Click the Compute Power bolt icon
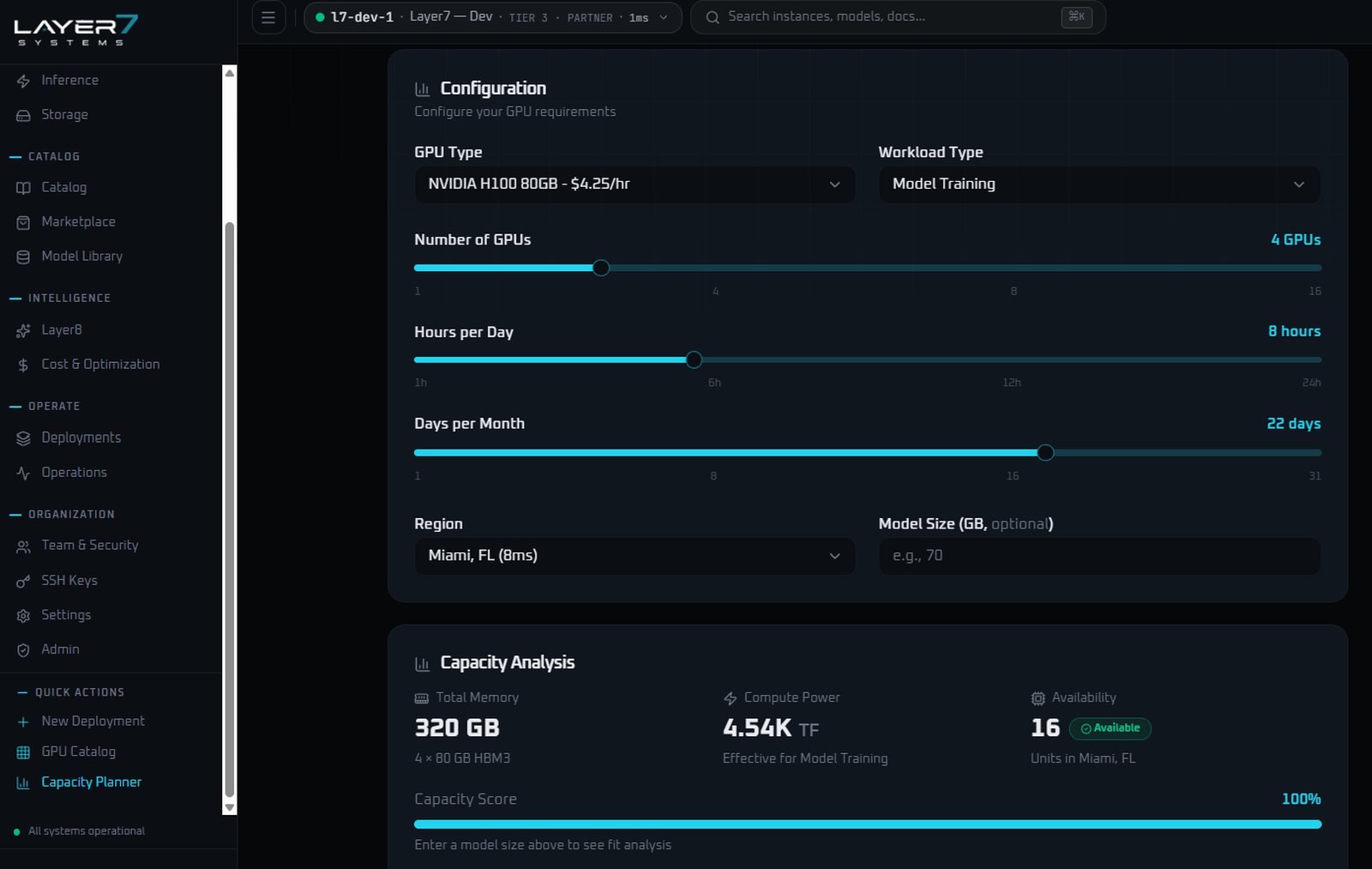Image resolution: width=1372 pixels, height=869 pixels. [x=730, y=698]
